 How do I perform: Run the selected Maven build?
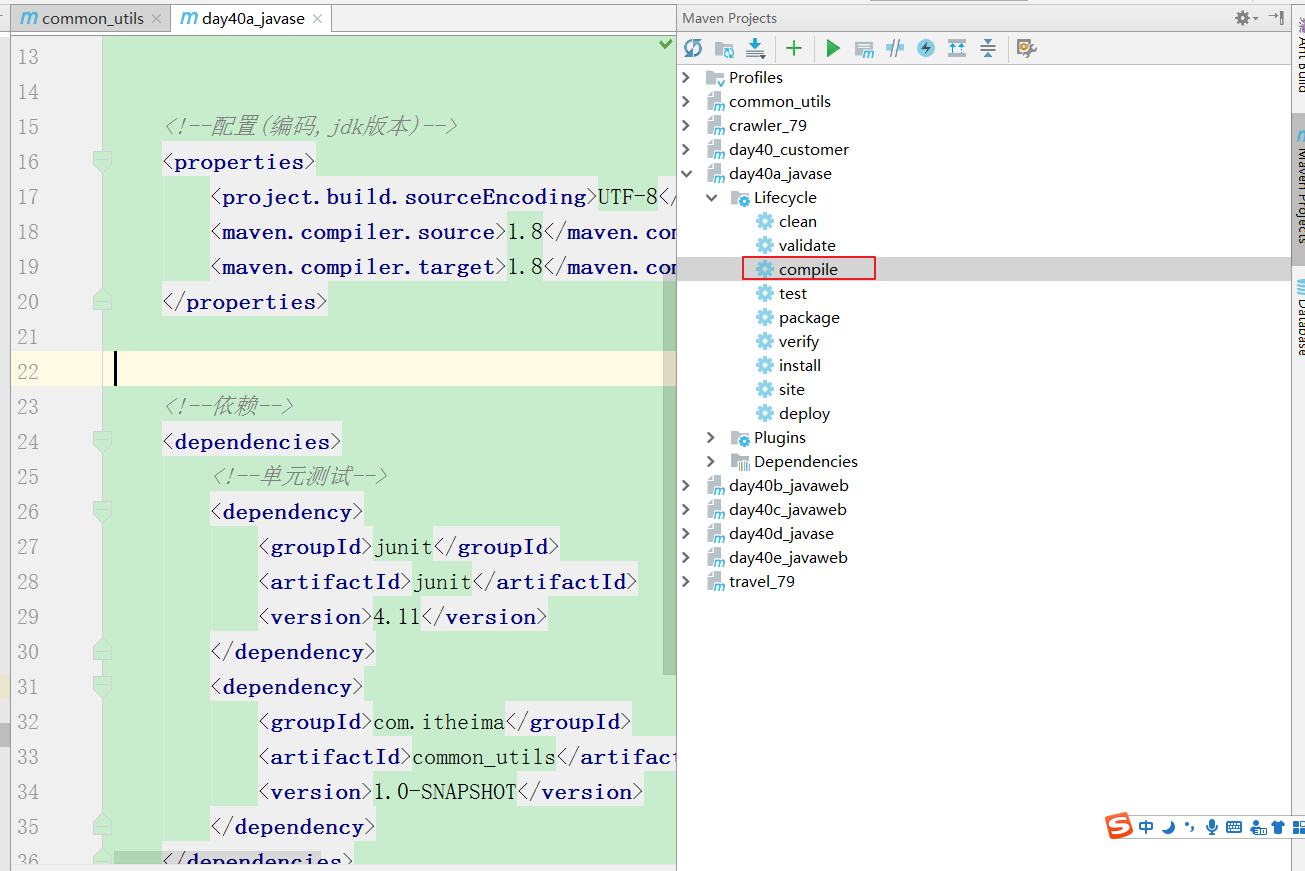833,48
